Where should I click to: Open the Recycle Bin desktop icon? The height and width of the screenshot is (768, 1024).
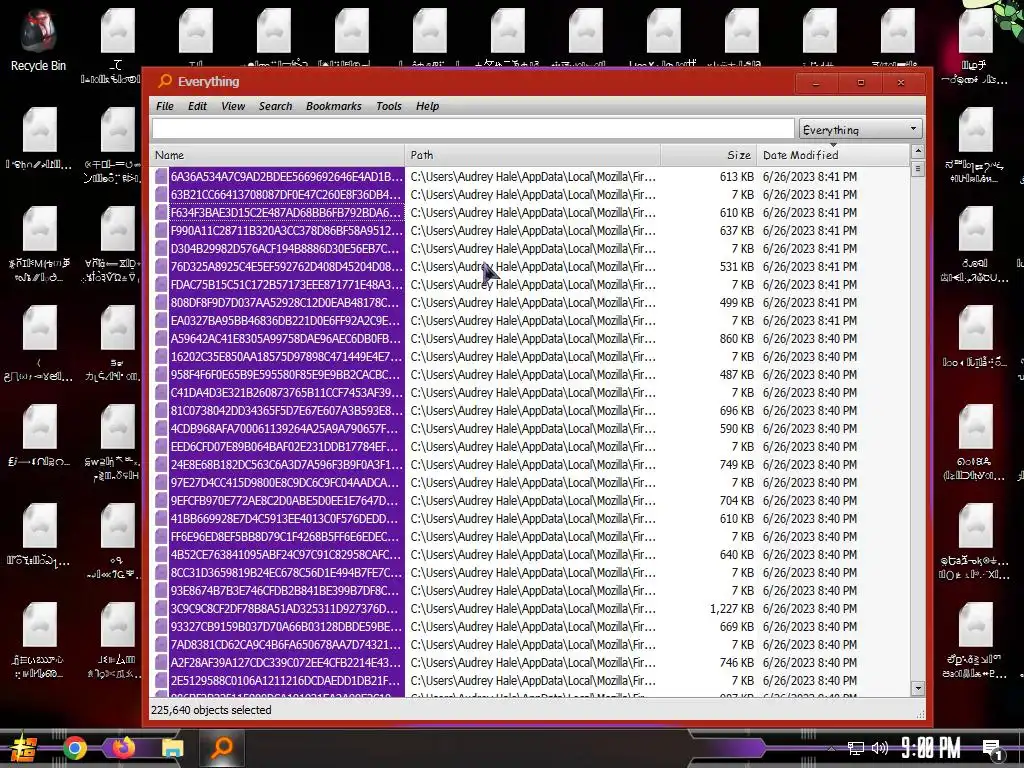coord(37,39)
